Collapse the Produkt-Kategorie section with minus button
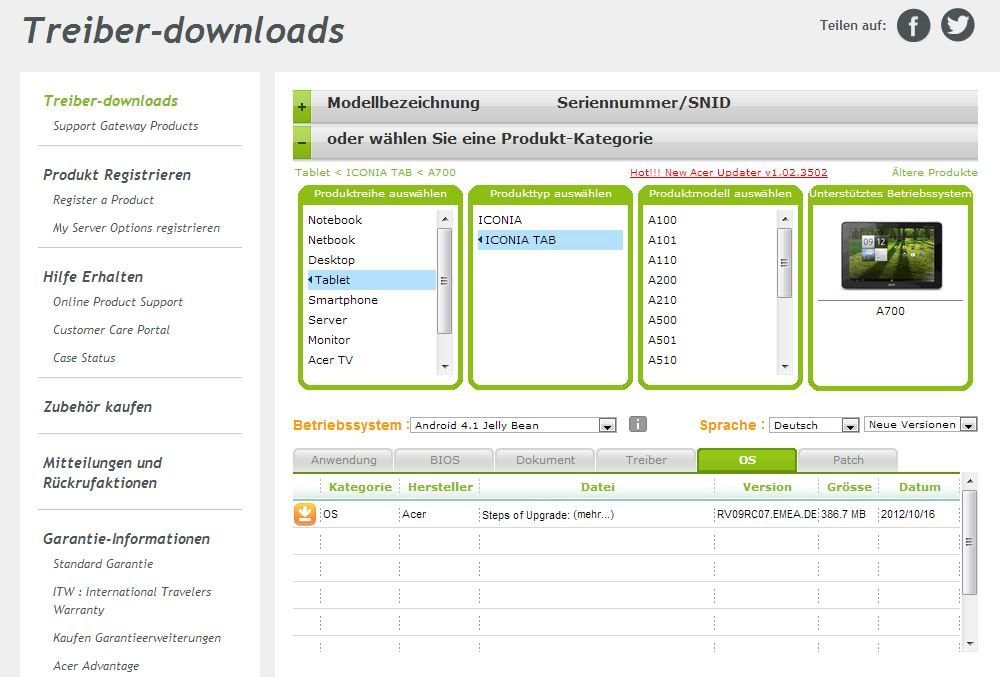Viewport: 1000px width, 677px height. 302,142
